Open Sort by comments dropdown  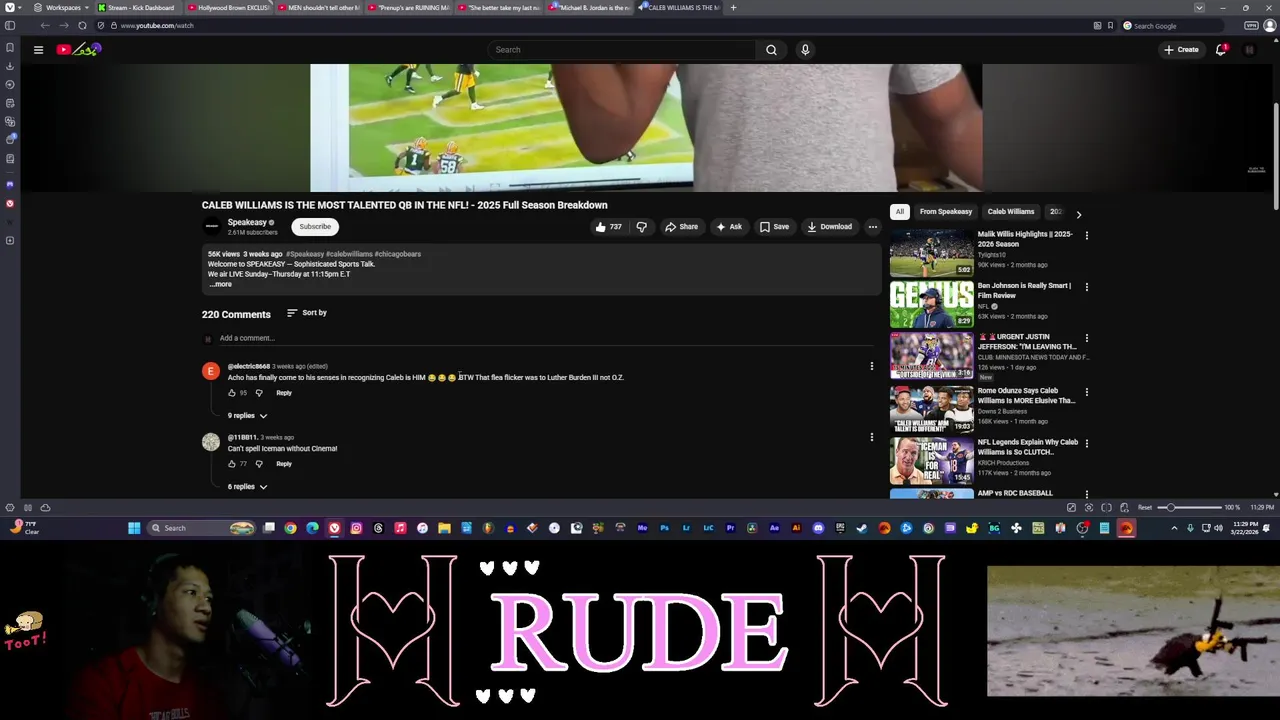[307, 313]
